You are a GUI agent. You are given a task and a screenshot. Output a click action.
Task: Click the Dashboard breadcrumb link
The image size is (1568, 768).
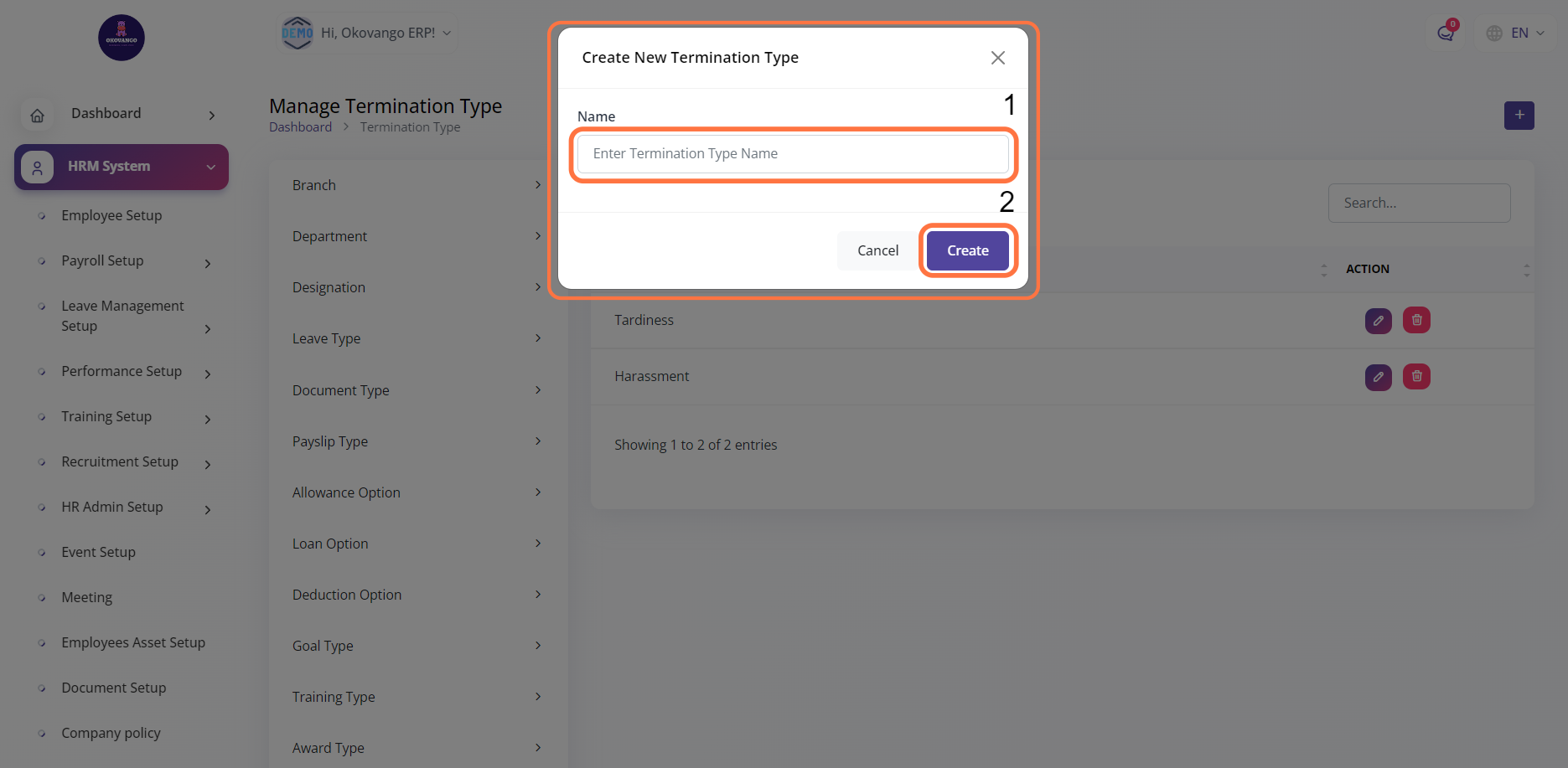click(300, 127)
